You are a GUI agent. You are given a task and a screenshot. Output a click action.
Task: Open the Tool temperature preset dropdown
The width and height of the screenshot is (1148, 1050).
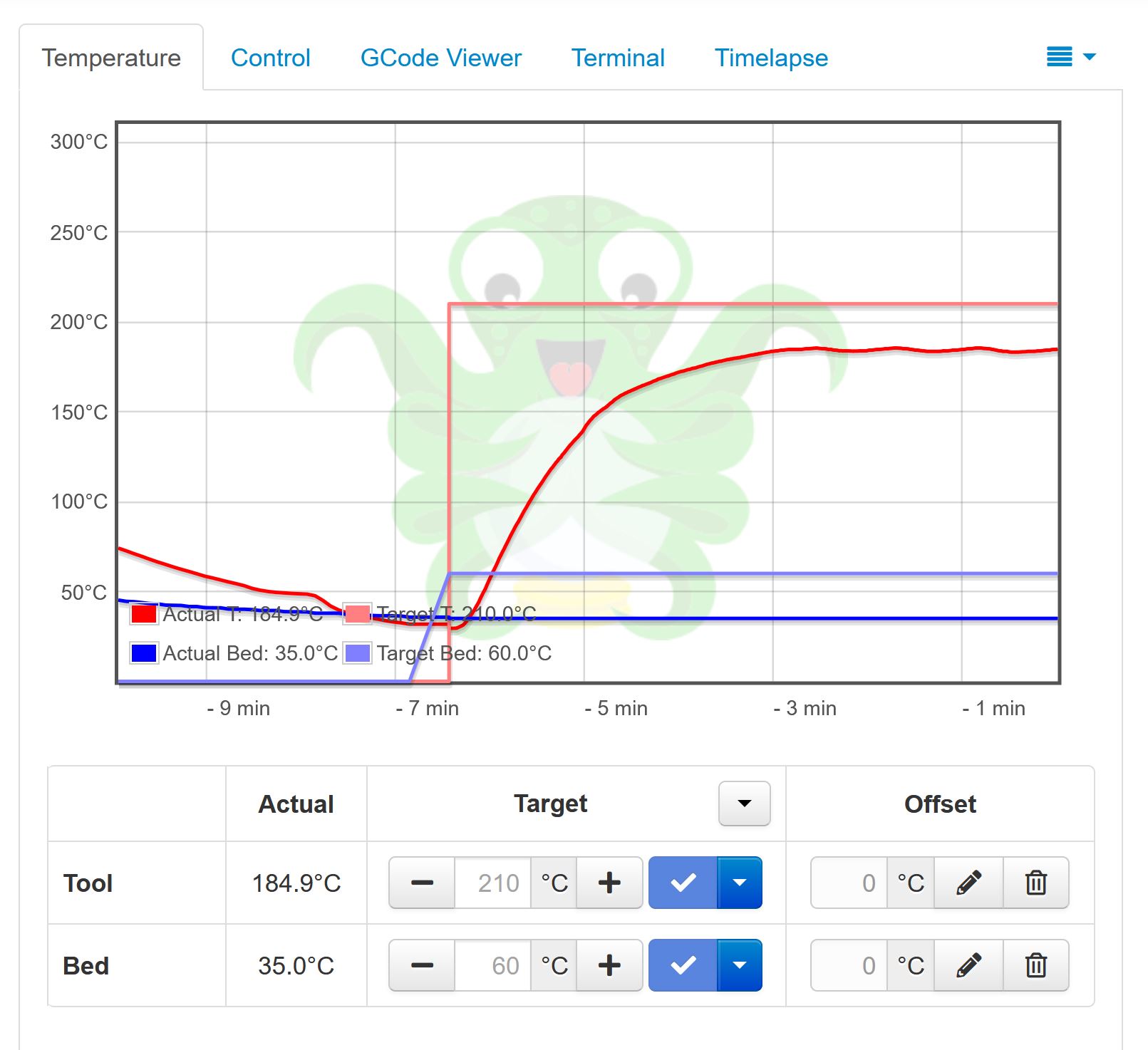click(740, 883)
